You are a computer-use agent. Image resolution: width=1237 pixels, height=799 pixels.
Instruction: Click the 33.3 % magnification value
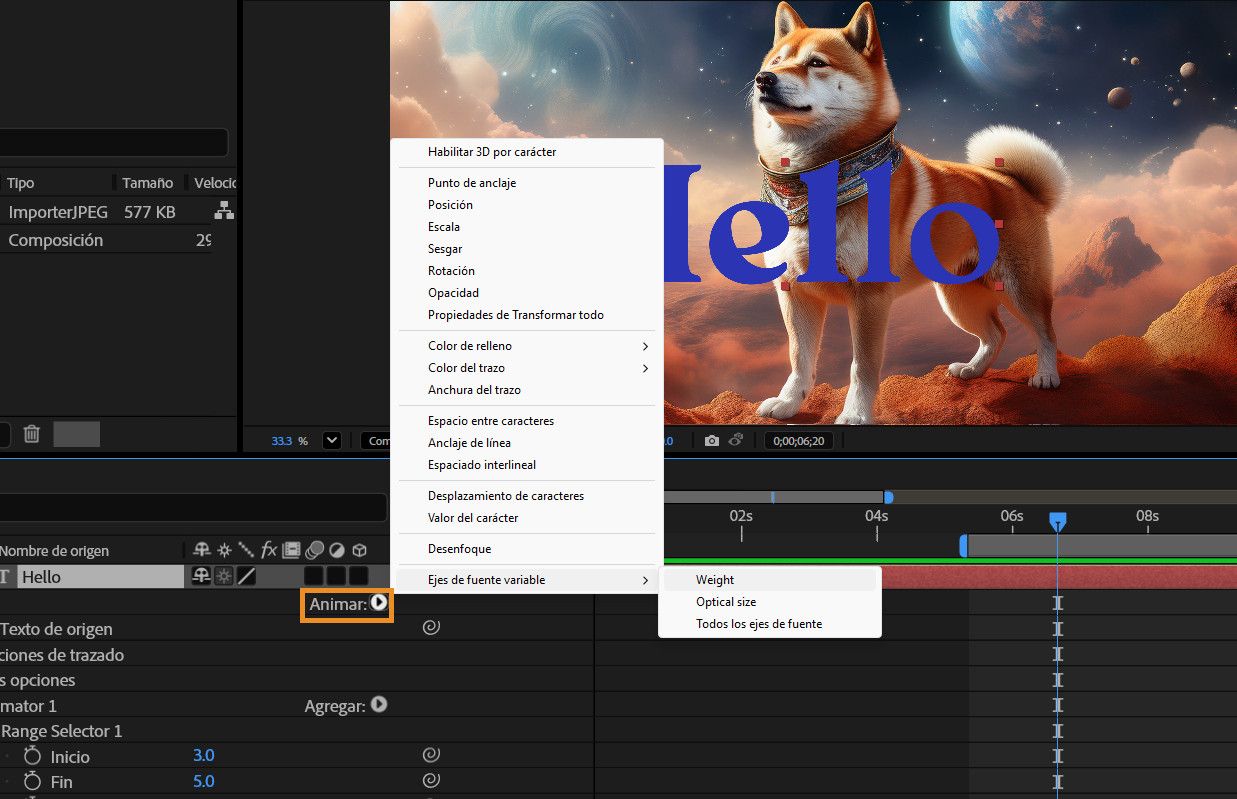coord(290,440)
